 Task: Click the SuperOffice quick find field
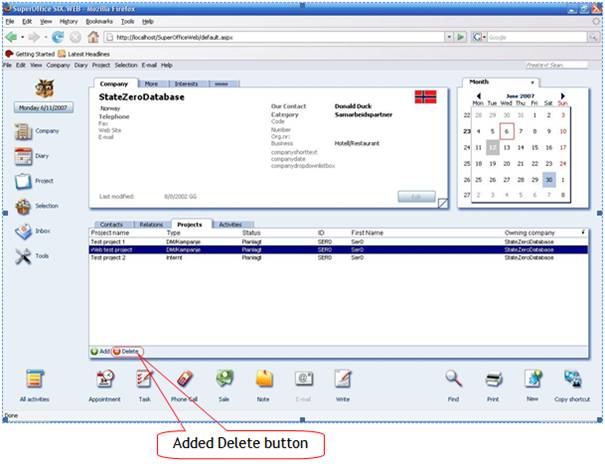[557, 65]
